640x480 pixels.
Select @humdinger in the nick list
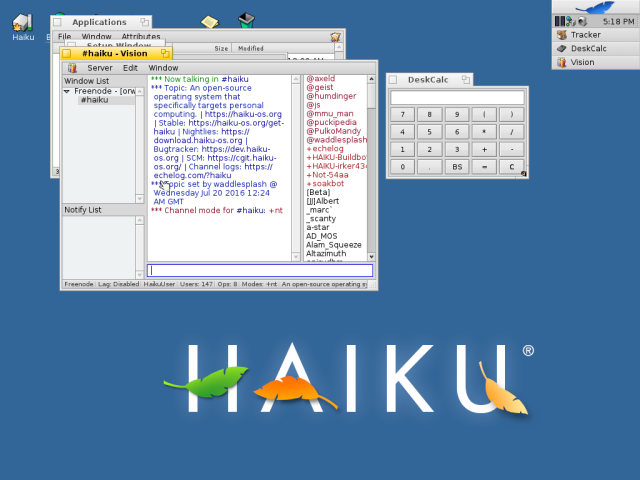point(331,96)
